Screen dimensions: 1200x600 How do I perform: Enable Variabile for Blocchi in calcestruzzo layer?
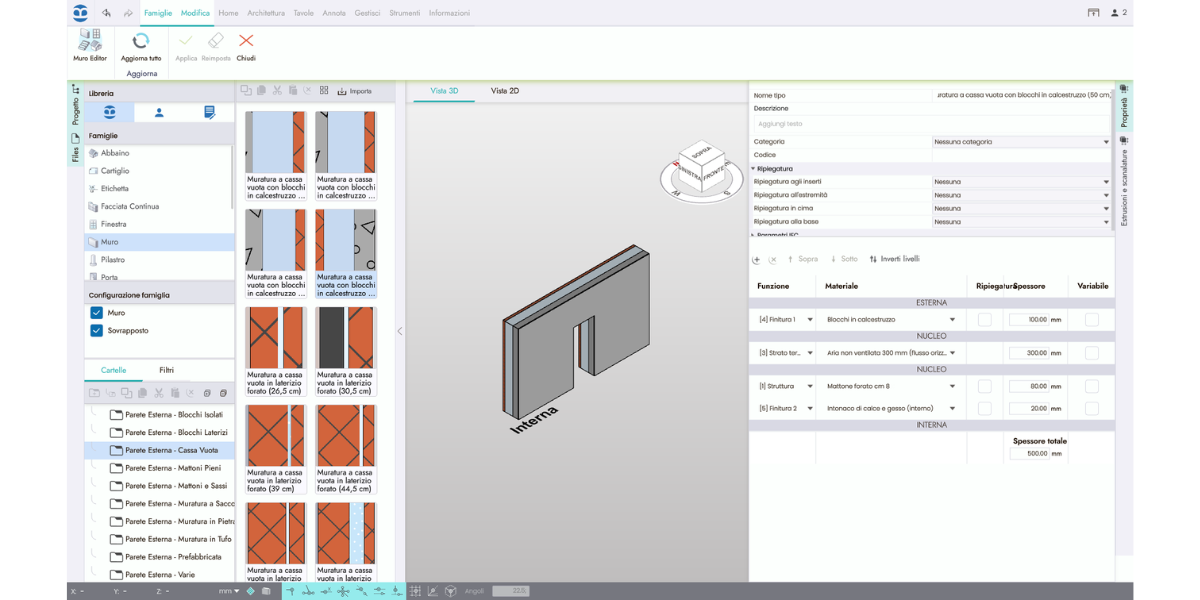pos(1091,320)
